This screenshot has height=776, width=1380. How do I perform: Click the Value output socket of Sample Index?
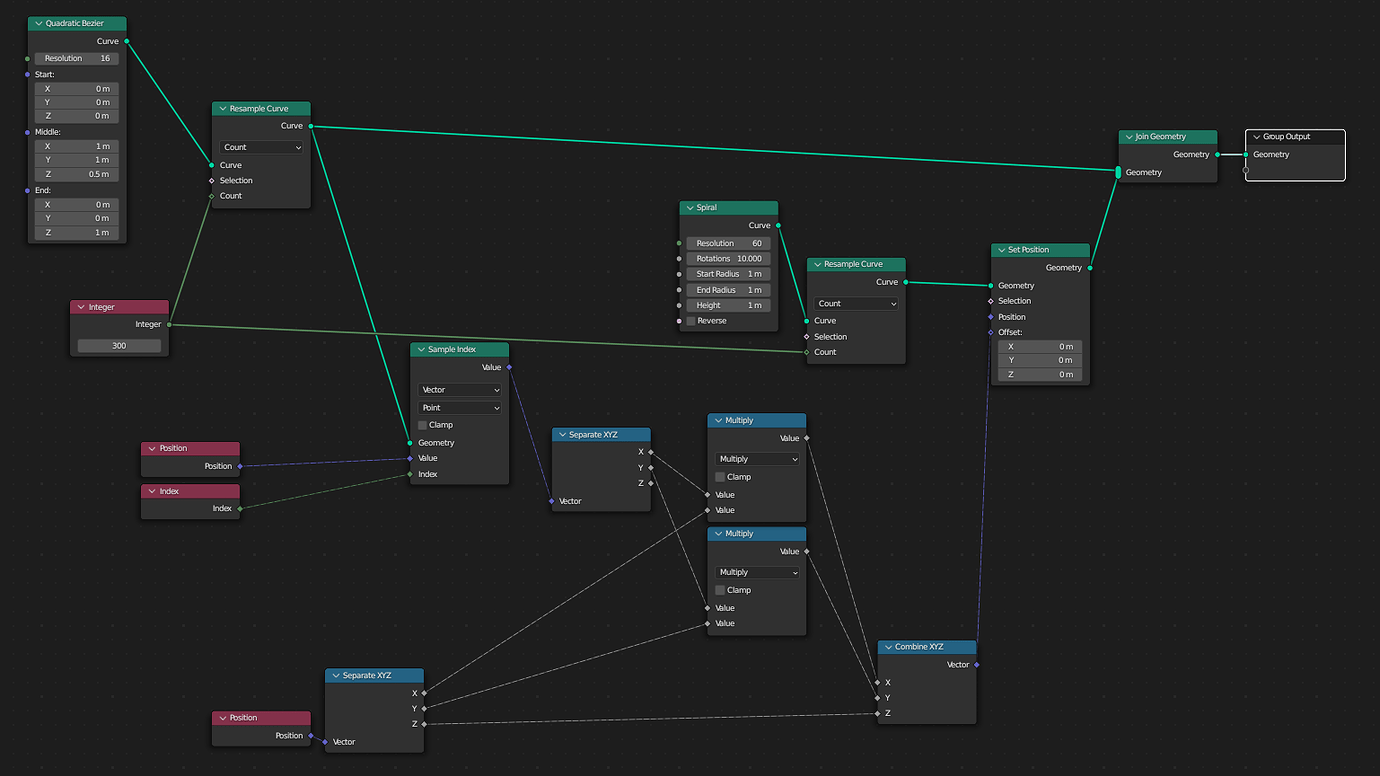point(509,367)
